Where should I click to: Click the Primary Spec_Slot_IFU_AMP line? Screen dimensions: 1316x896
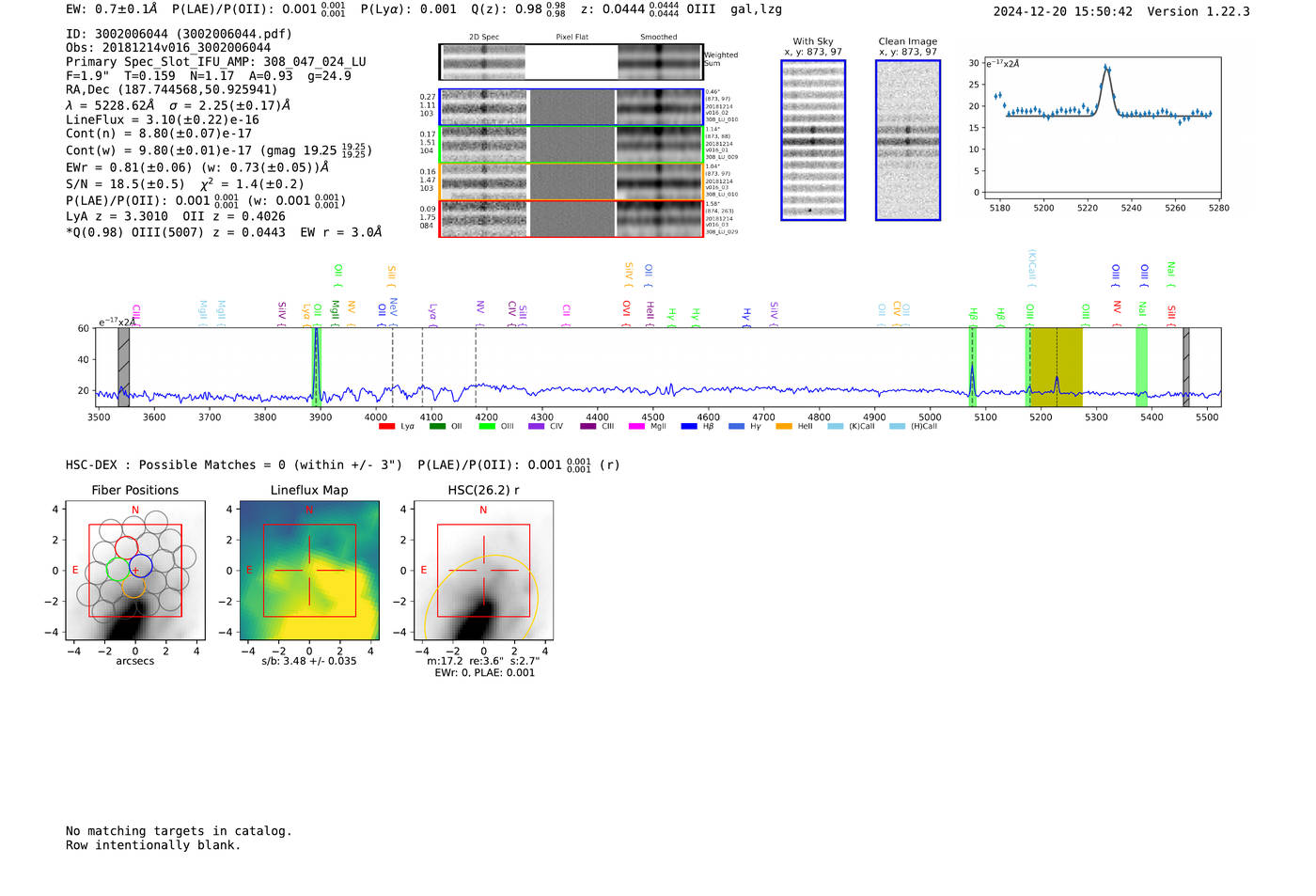[216, 62]
